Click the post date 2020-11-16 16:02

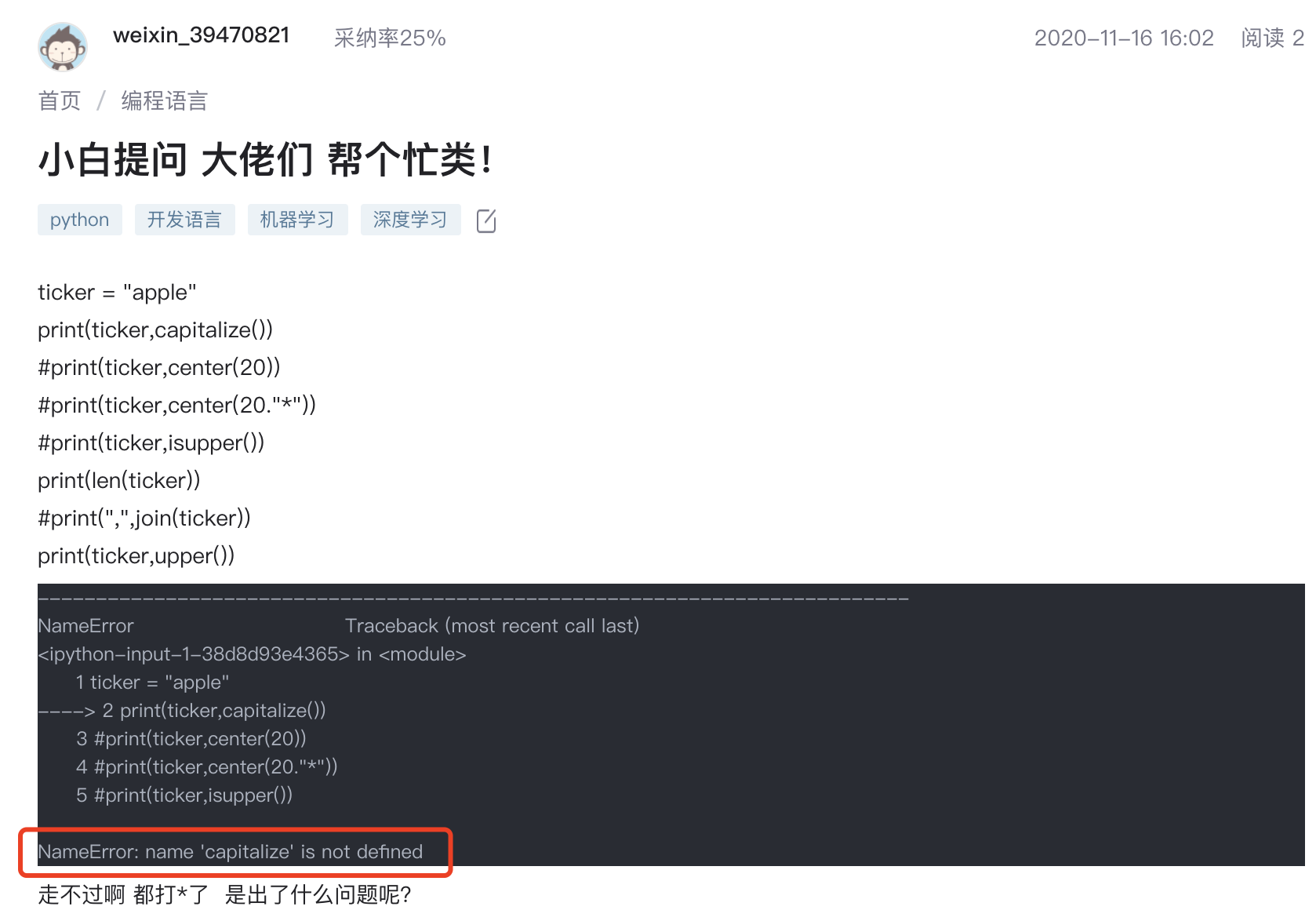click(x=1124, y=38)
